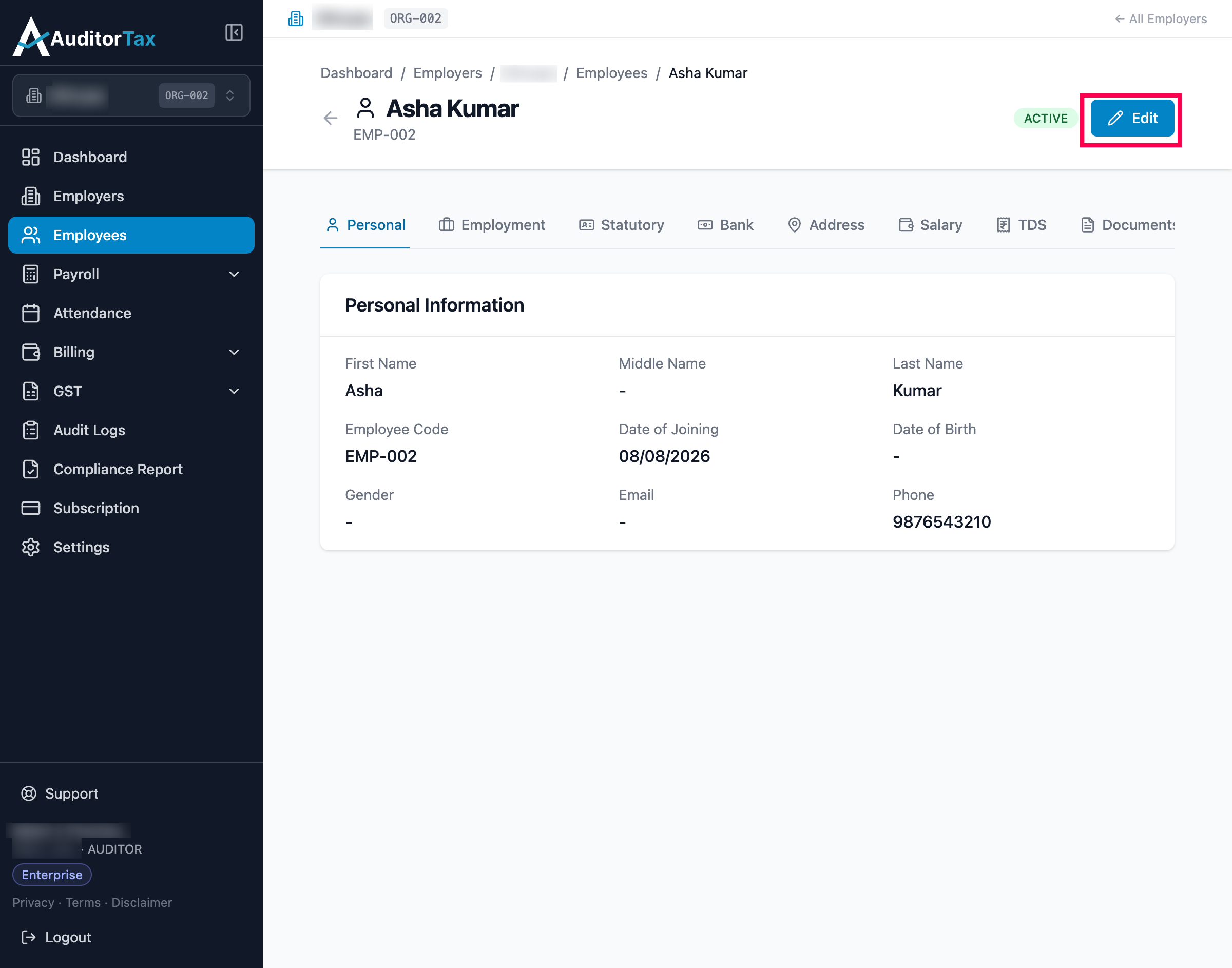Viewport: 1232px width, 968px height.
Task: Switch to the TDS tab
Action: 1021,225
